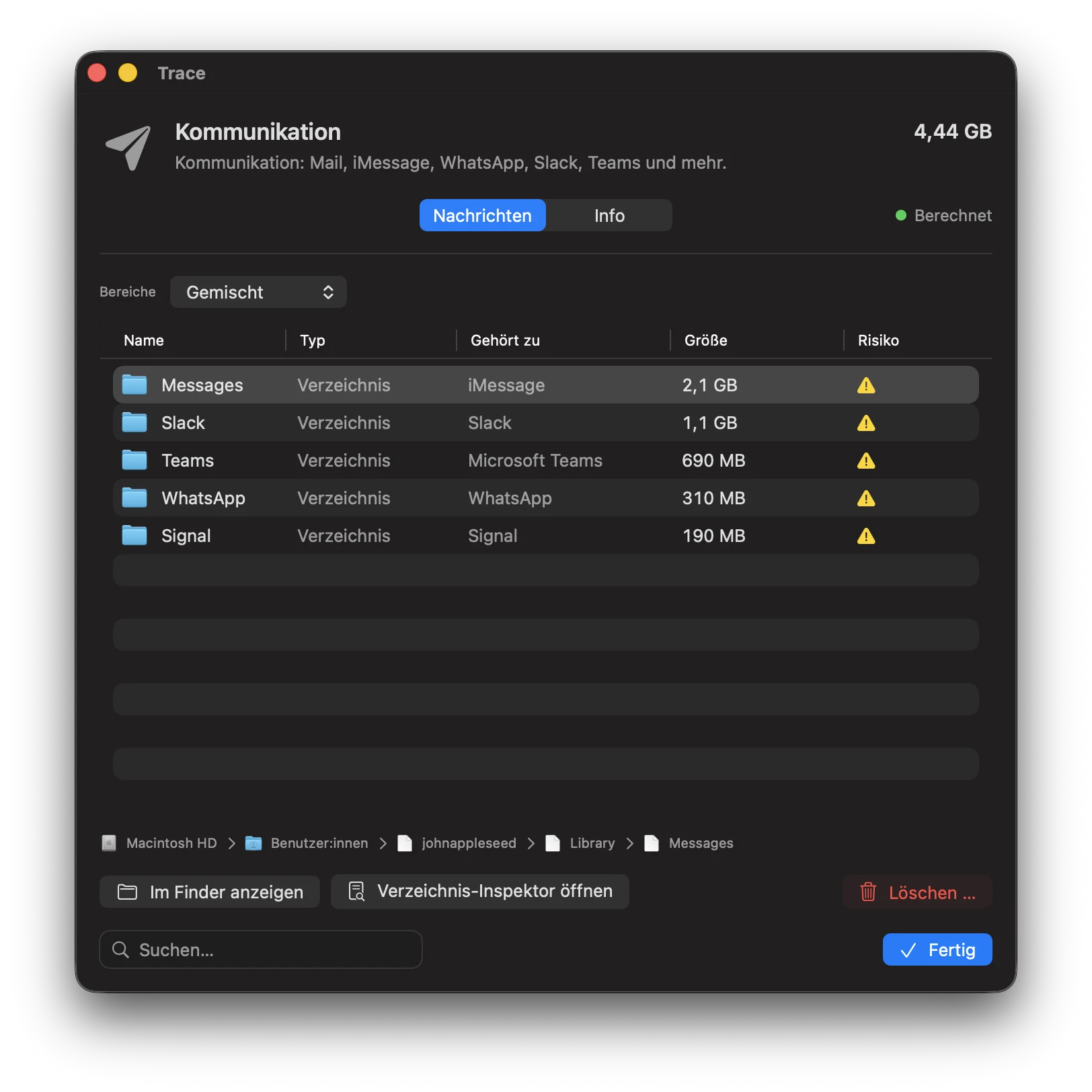Click the johnappleseed document icon in path
This screenshot has width=1092, height=1092.
click(x=405, y=843)
